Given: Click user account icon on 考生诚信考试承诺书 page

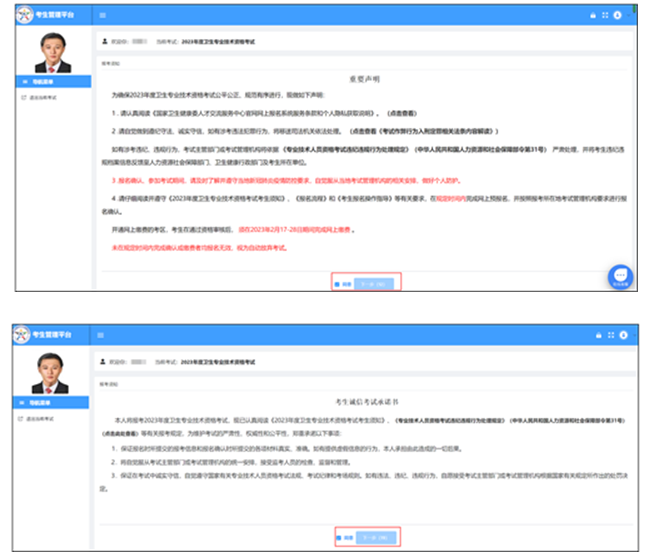Looking at the screenshot, I should 623,335.
